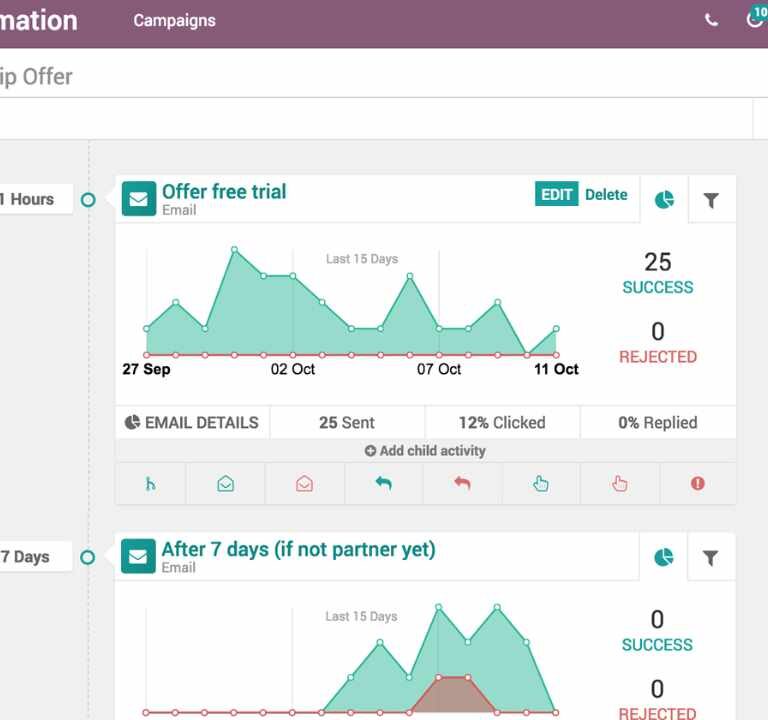Click EDIT on Offer free trial

tap(556, 194)
